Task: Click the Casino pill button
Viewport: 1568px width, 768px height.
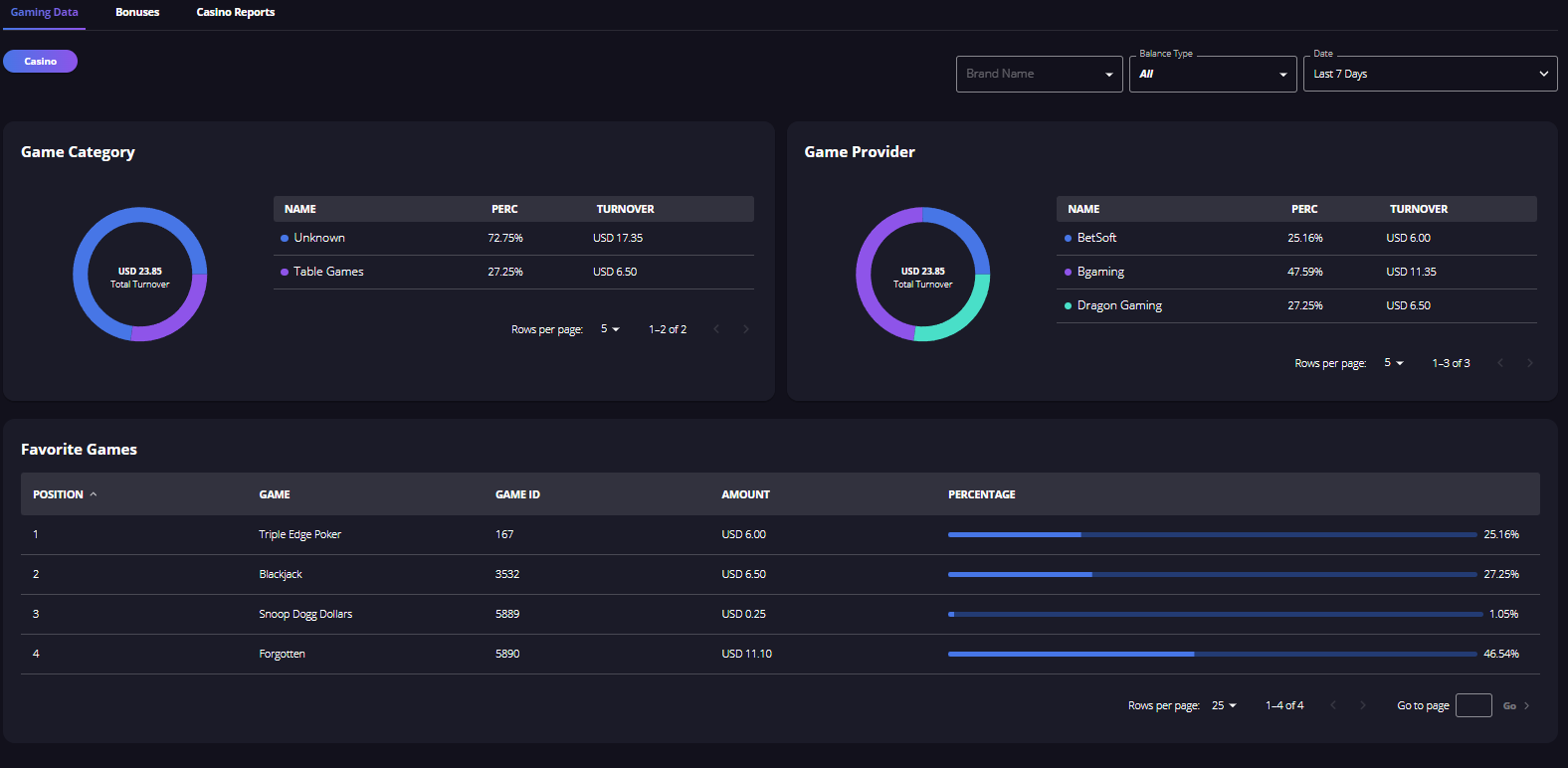Action: 40,62
